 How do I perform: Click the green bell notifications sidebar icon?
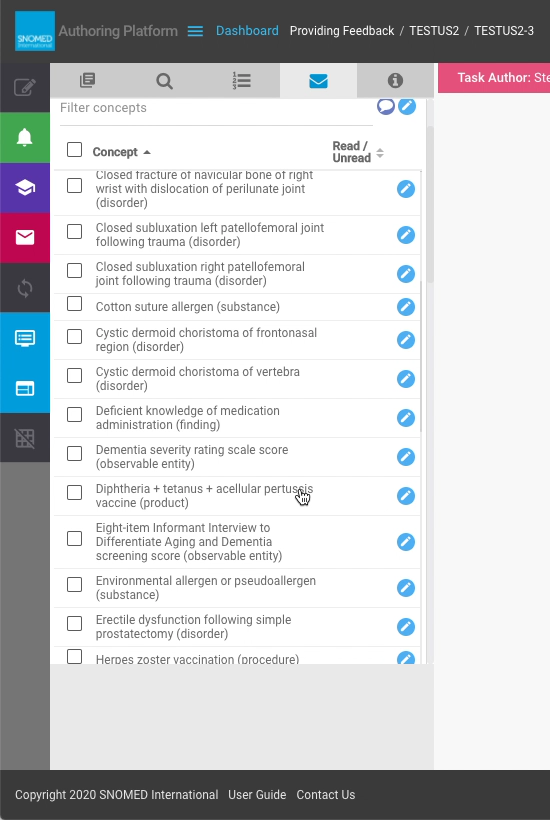(25, 138)
